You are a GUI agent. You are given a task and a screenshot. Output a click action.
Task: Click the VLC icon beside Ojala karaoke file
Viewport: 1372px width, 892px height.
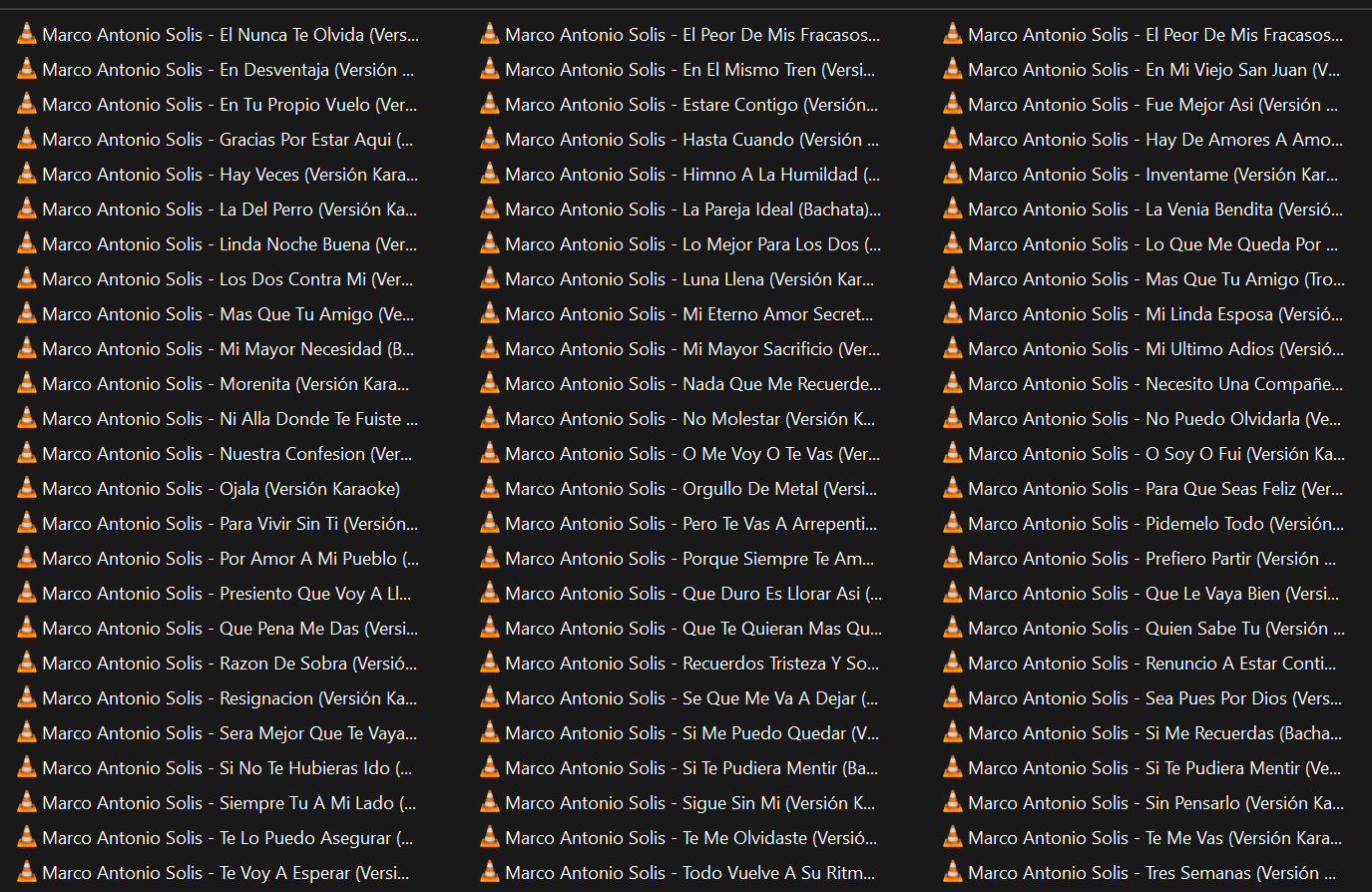click(27, 488)
